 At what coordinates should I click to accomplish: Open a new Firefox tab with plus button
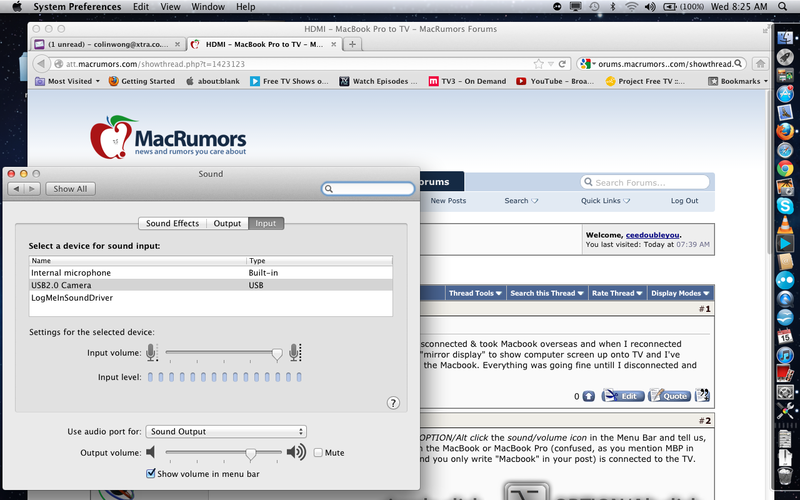352,44
